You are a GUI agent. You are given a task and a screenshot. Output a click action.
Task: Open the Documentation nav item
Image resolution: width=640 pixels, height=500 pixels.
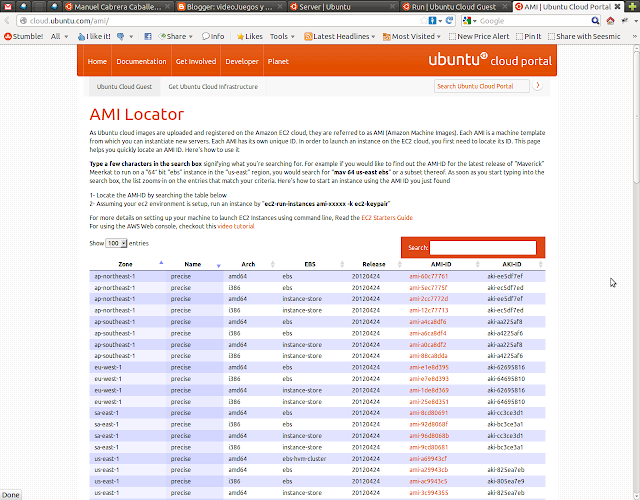pos(141,61)
